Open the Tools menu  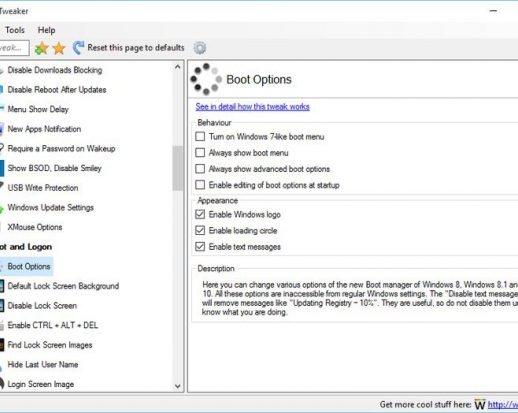(x=15, y=30)
